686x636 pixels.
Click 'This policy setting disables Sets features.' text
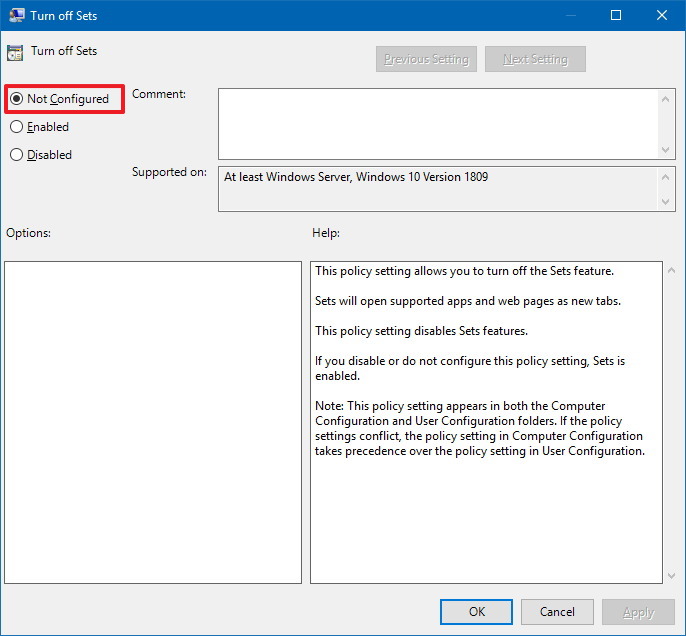click(421, 331)
